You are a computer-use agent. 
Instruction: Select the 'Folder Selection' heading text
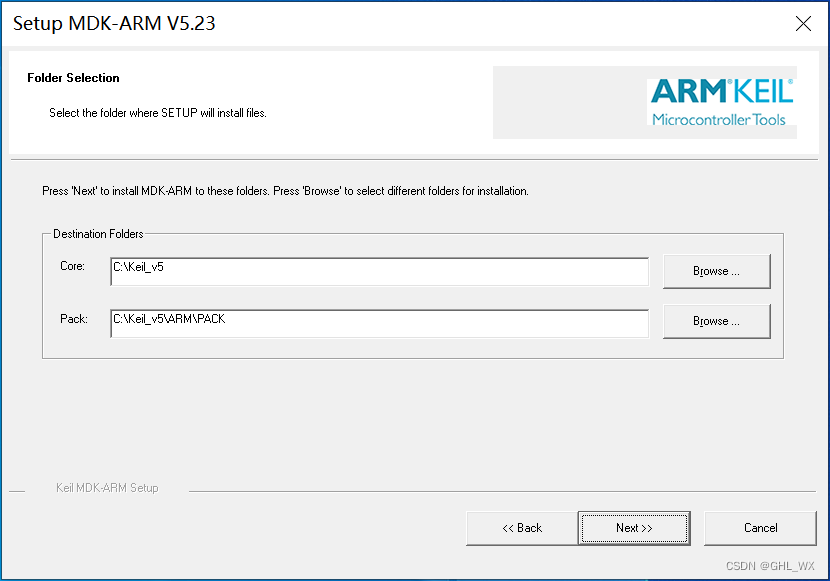pos(73,78)
